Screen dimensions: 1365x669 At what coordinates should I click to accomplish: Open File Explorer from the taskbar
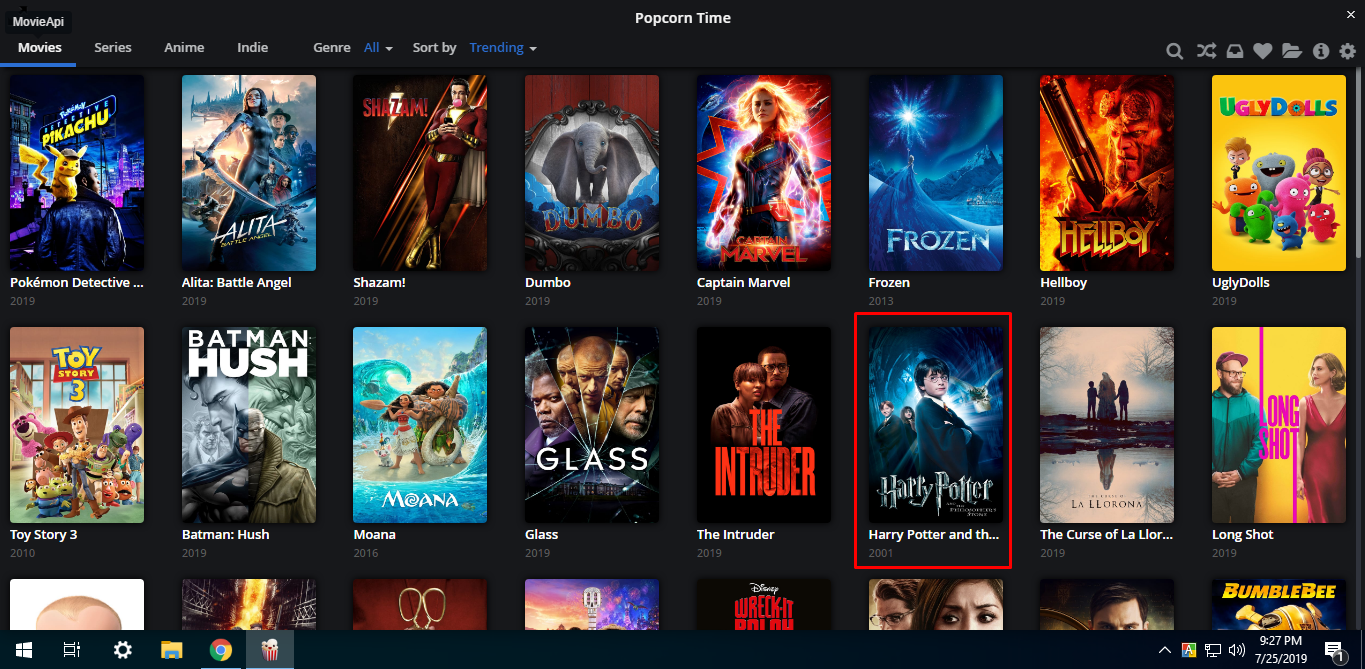coord(172,650)
